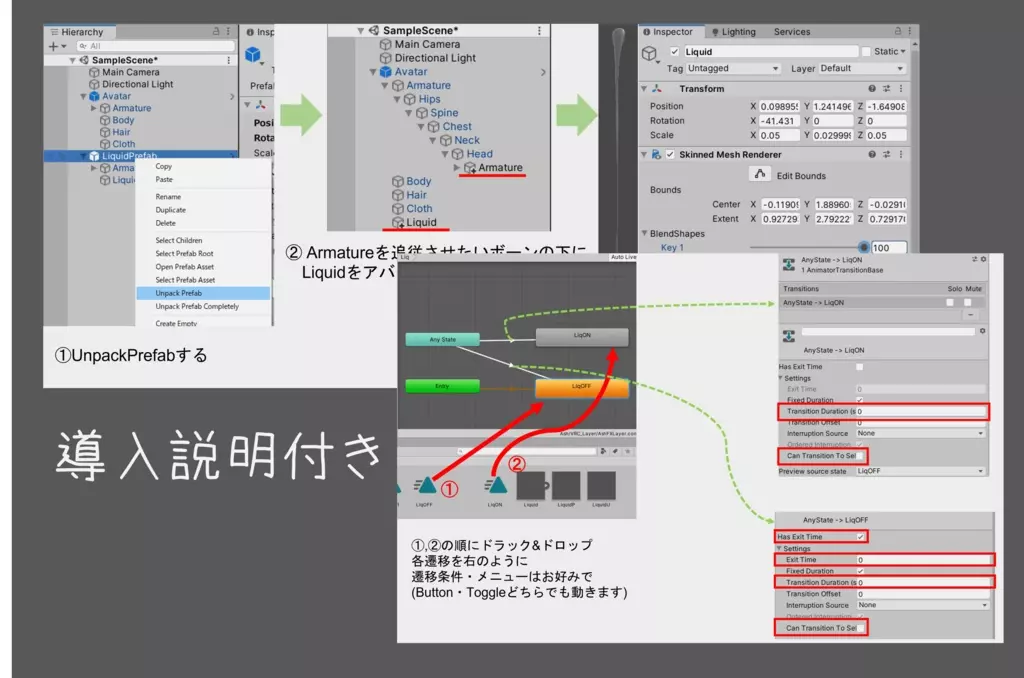This screenshot has width=1024, height=678.
Task: Collapse the Skinned Mesh Renderer foldout
Action: (x=644, y=154)
